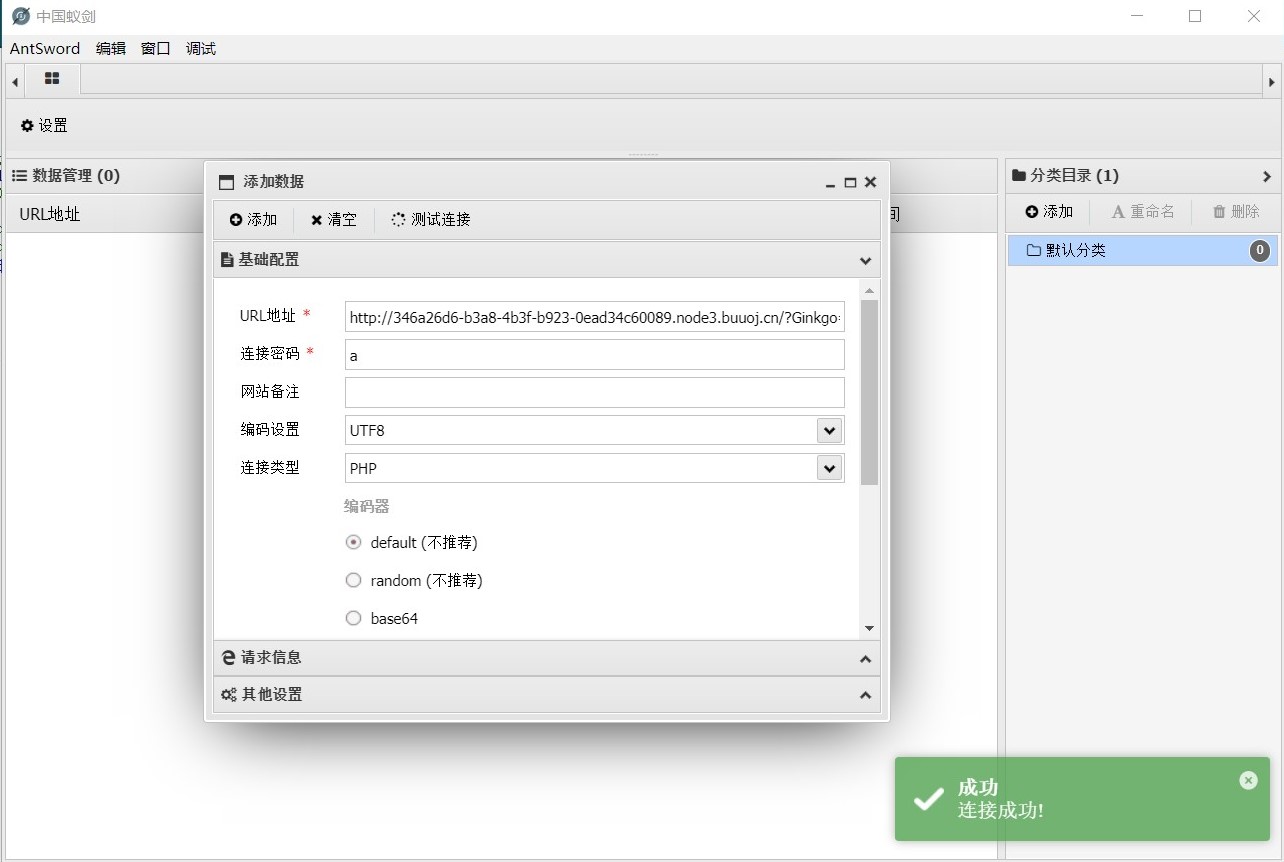Open the 编码设置 encoding dropdown

click(829, 430)
